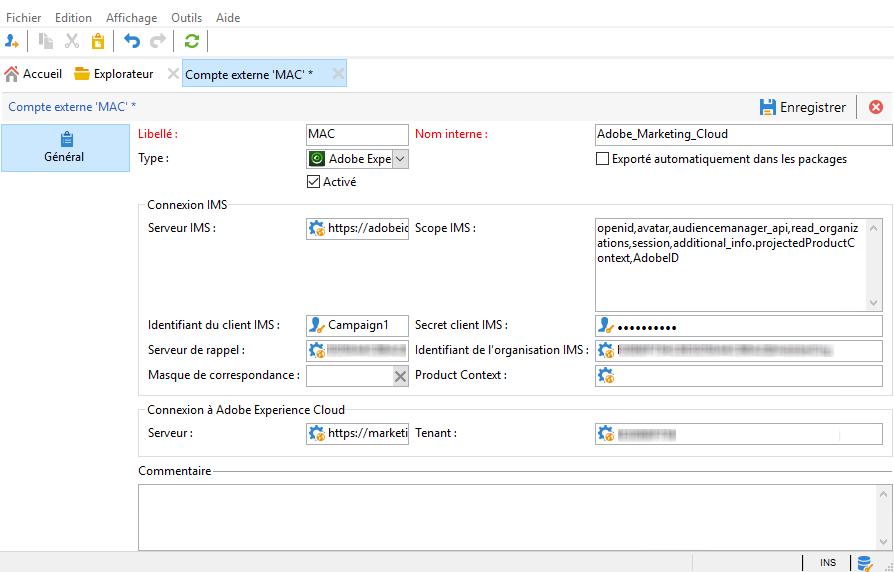This screenshot has height=572, width=894.
Task: Click the Copy toolbar icon
Action: click(x=46, y=41)
